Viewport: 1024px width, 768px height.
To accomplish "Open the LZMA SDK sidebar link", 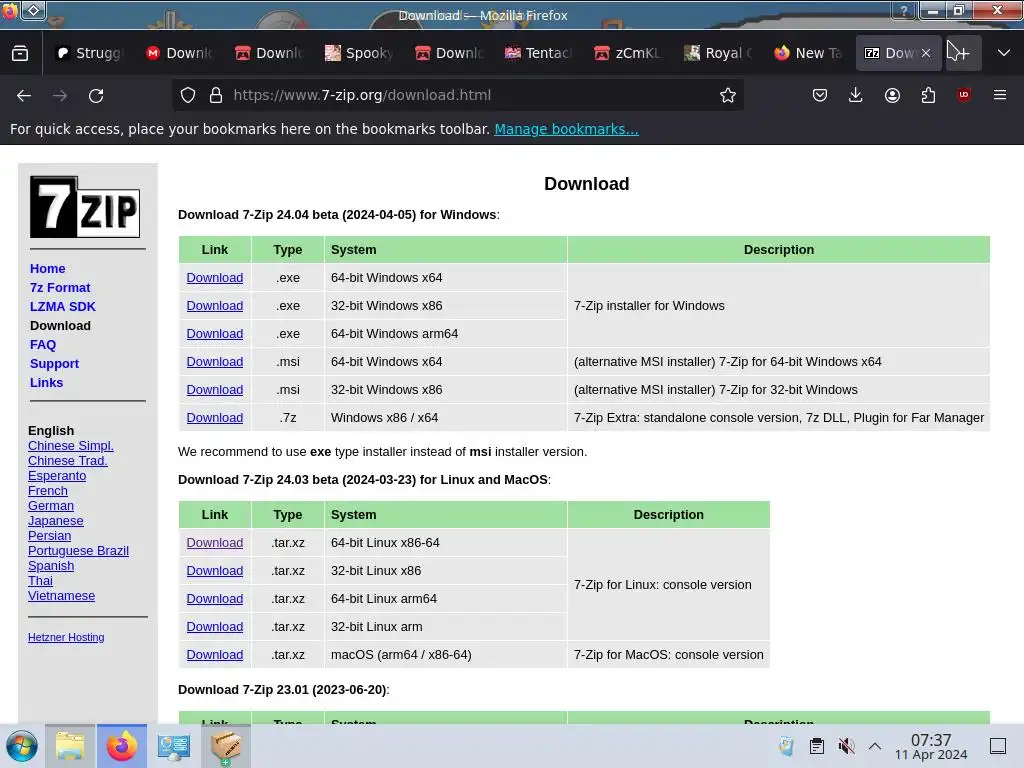I will [63, 306].
